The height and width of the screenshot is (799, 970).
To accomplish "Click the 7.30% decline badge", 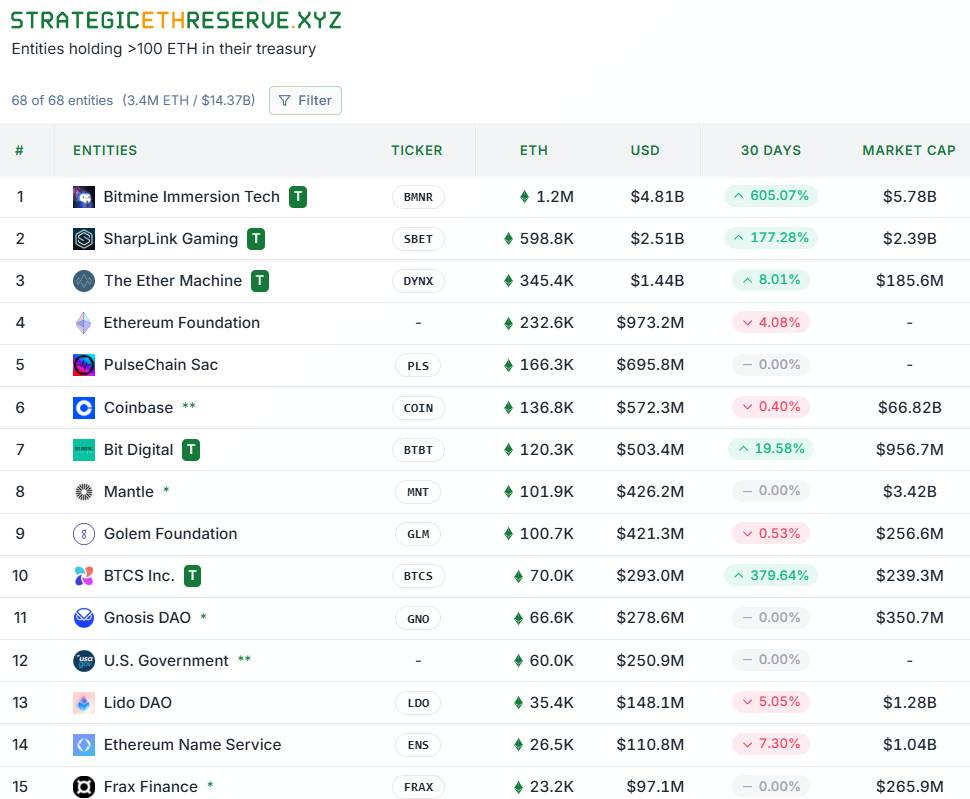I will click(771, 744).
